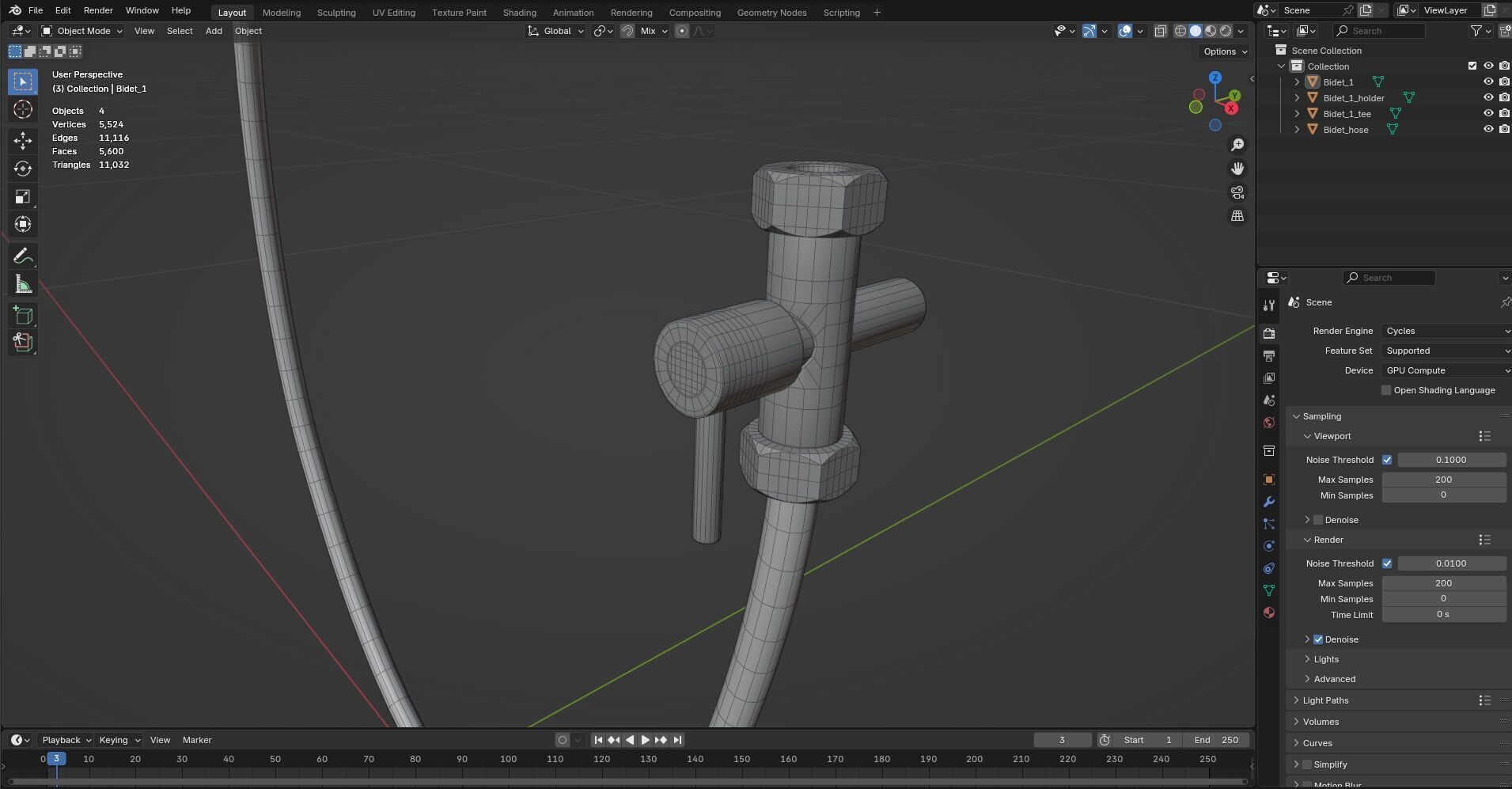
Task: Open the Keying popover
Action: pos(119,740)
